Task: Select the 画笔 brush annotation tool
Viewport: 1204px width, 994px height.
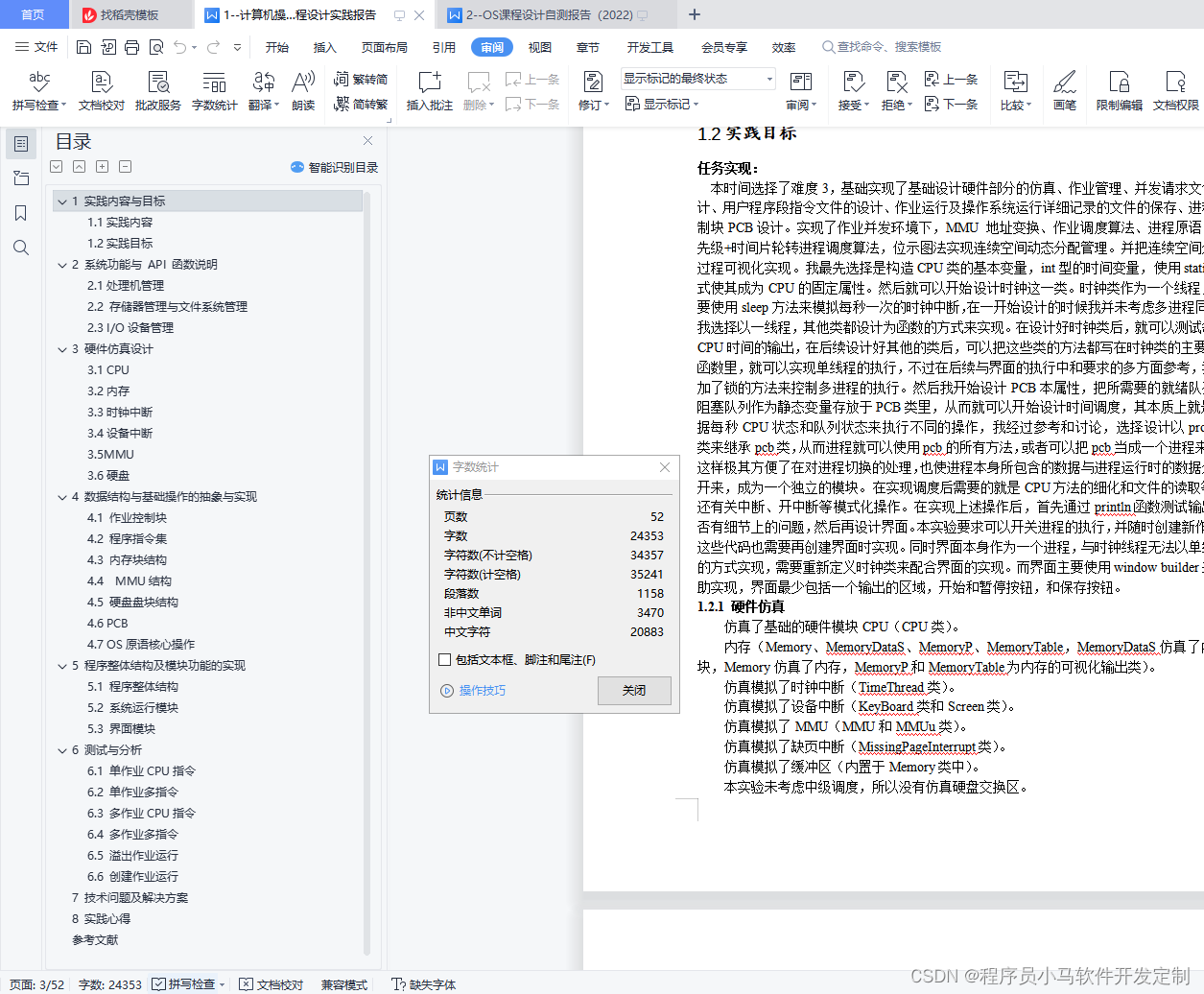Action: tap(1066, 89)
